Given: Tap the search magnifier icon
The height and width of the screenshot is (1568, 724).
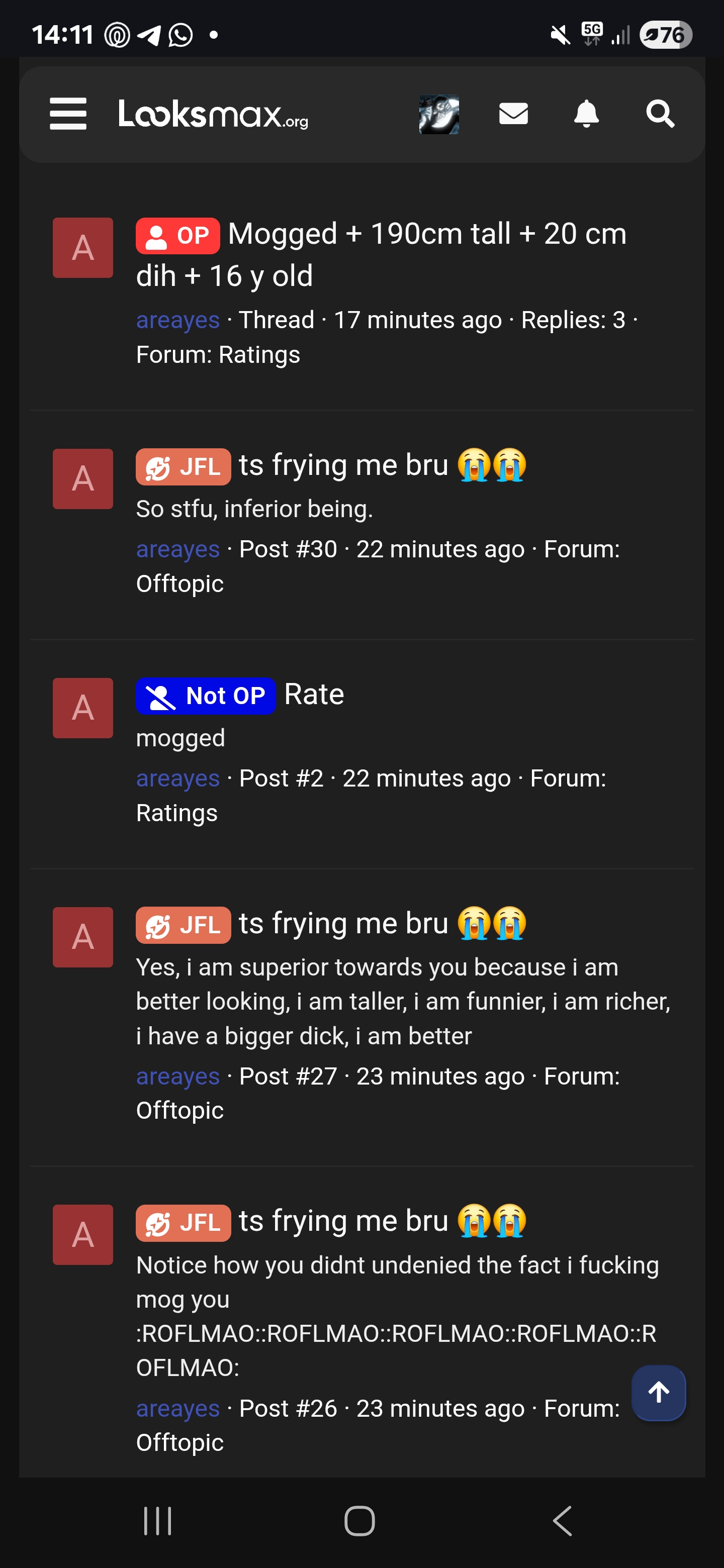Looking at the screenshot, I should pyautogui.click(x=660, y=114).
